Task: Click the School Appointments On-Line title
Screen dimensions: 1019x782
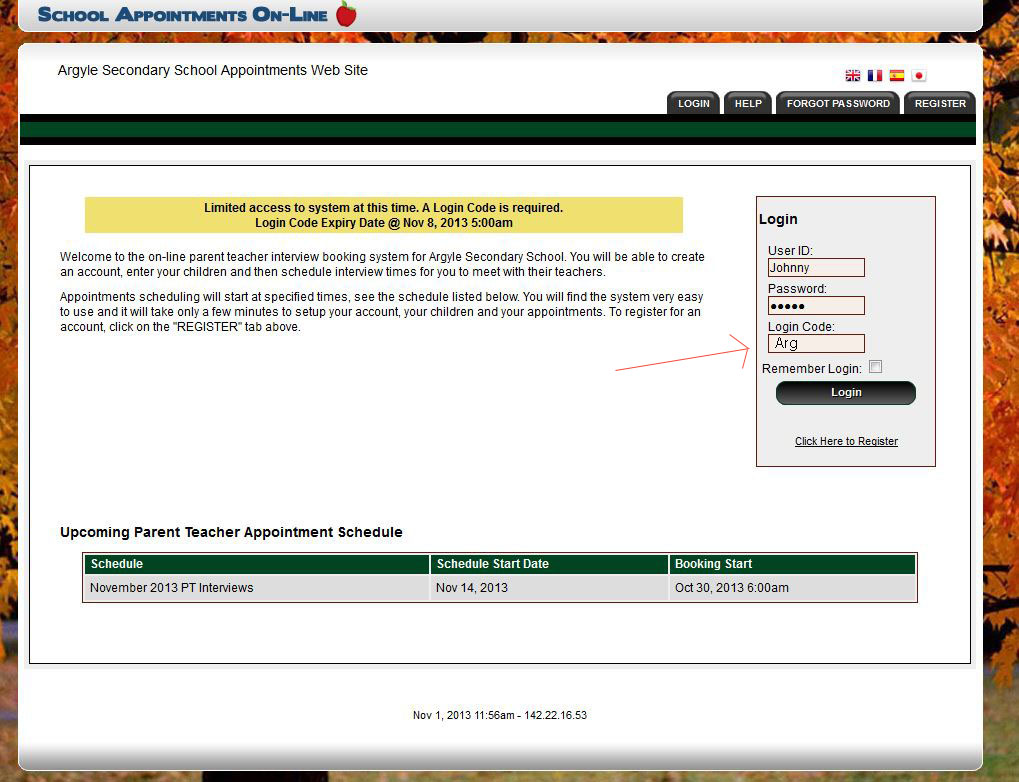Action: click(x=183, y=15)
